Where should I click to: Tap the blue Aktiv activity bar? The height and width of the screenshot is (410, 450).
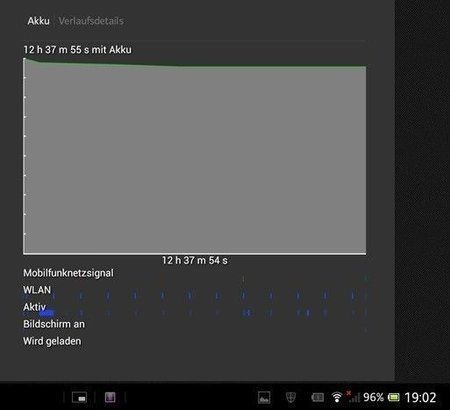coord(47,313)
